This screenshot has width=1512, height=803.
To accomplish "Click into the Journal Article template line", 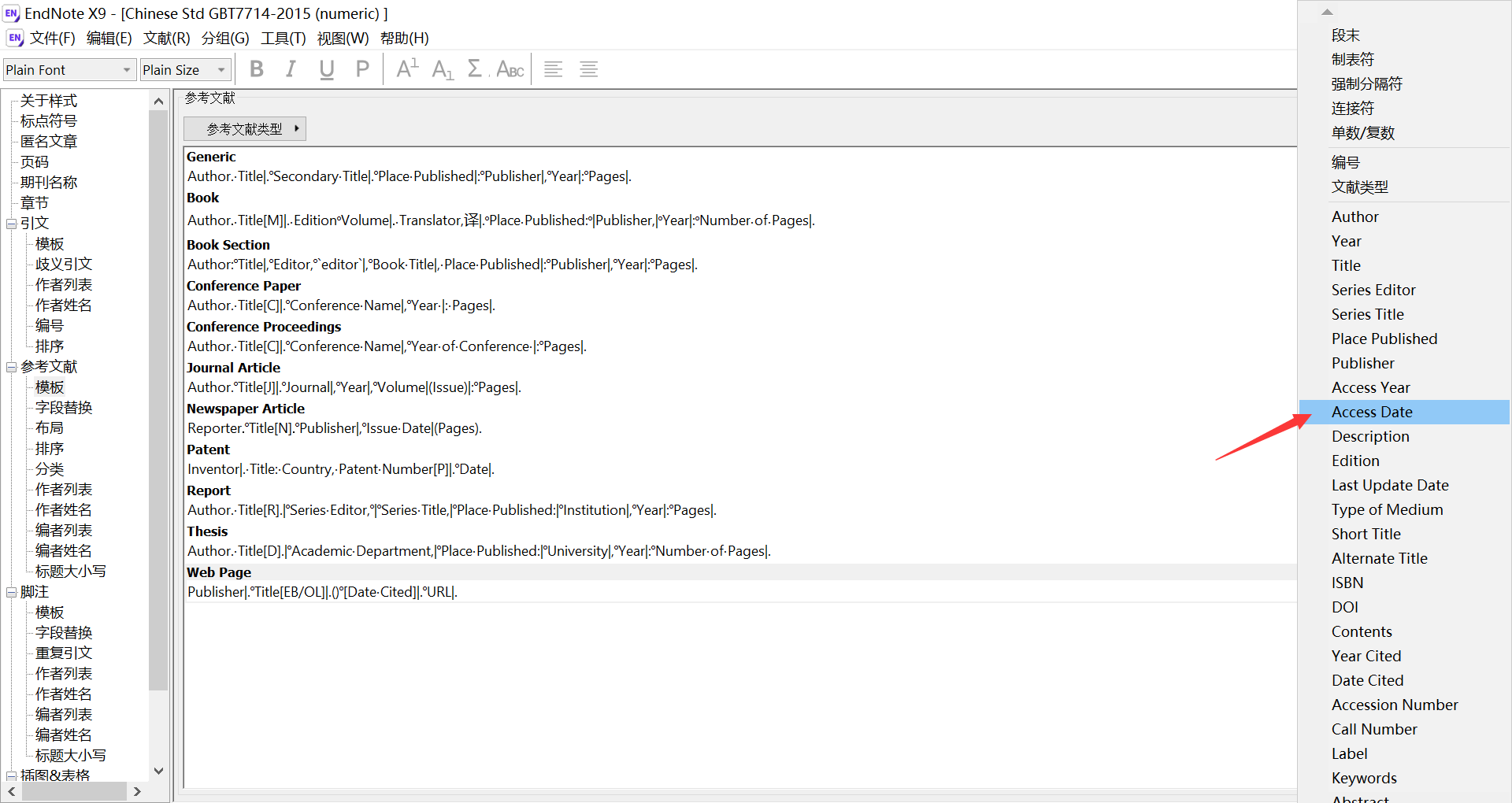I will pyautogui.click(x=354, y=387).
